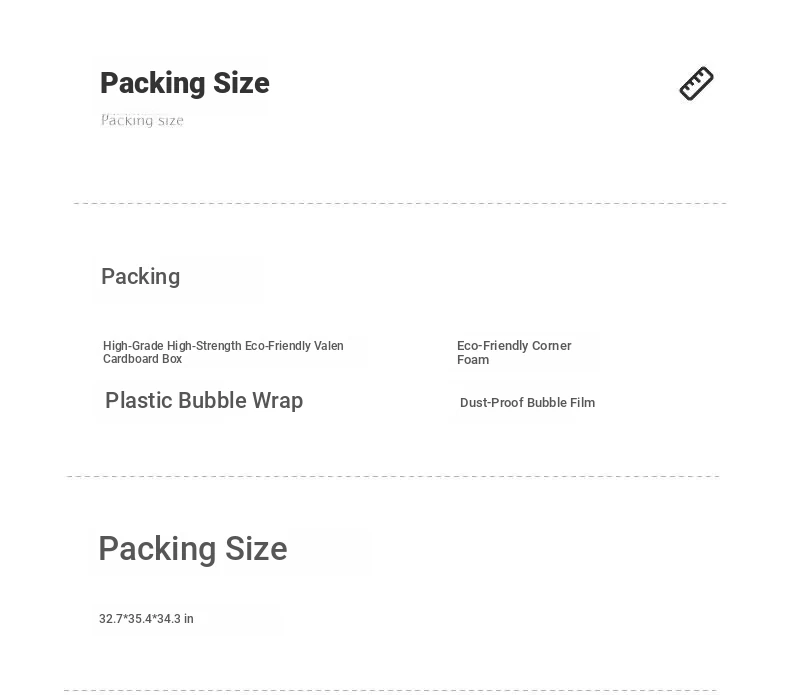Screen dimensions: 790x695
Task: Click the dashed divider above gray Packing Size
Action: (x=393, y=476)
